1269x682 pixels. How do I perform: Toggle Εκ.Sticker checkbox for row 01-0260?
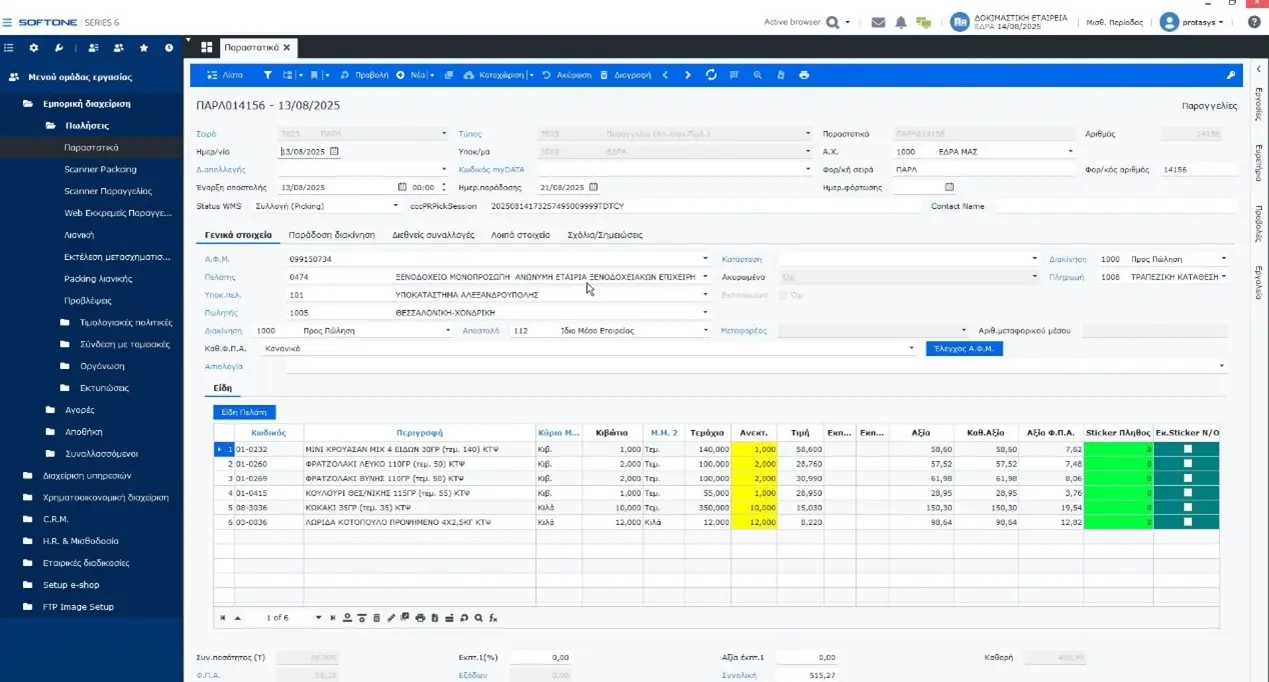1187,464
